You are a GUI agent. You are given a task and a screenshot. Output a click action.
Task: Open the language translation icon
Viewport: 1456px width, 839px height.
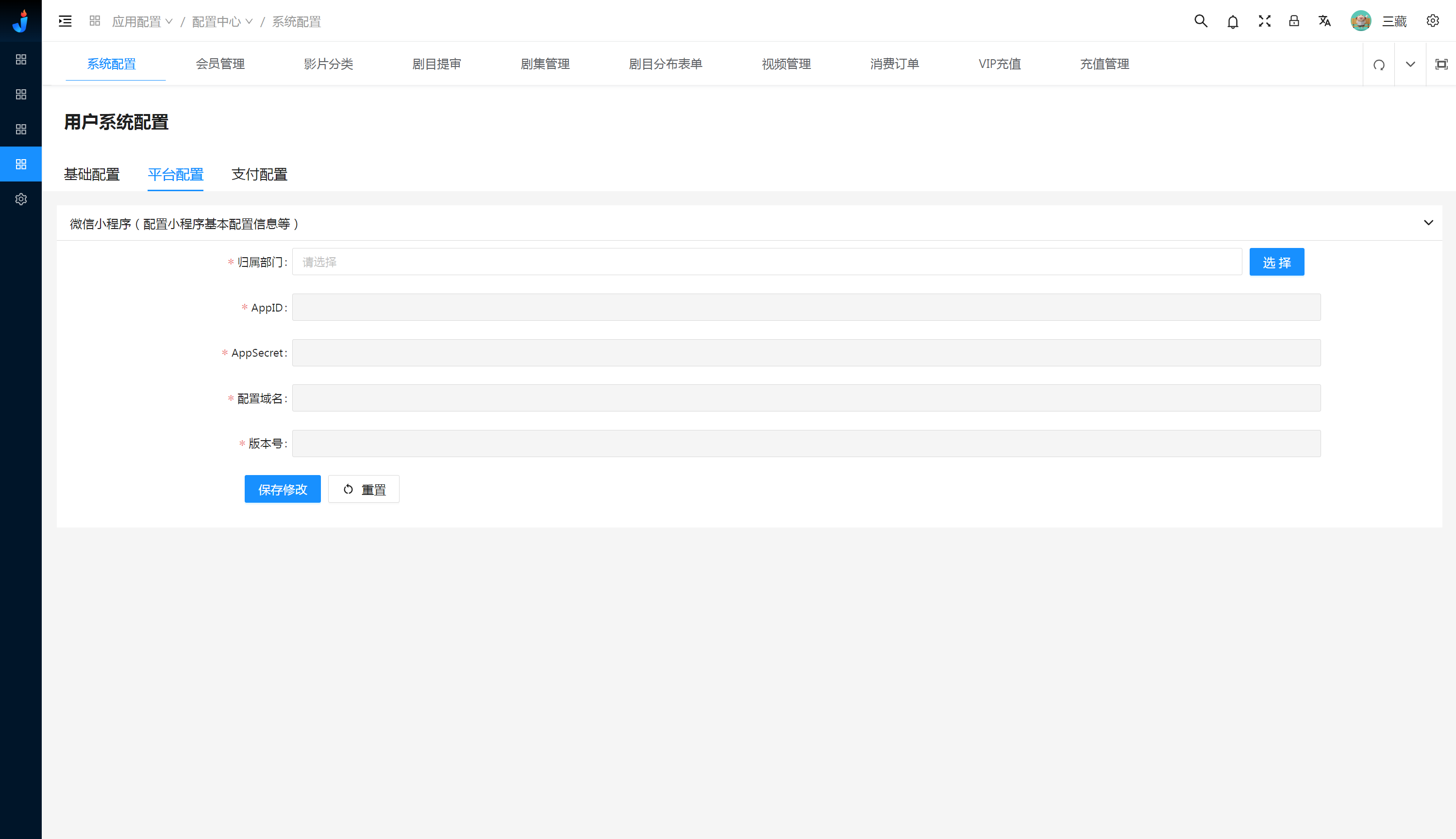(1324, 21)
